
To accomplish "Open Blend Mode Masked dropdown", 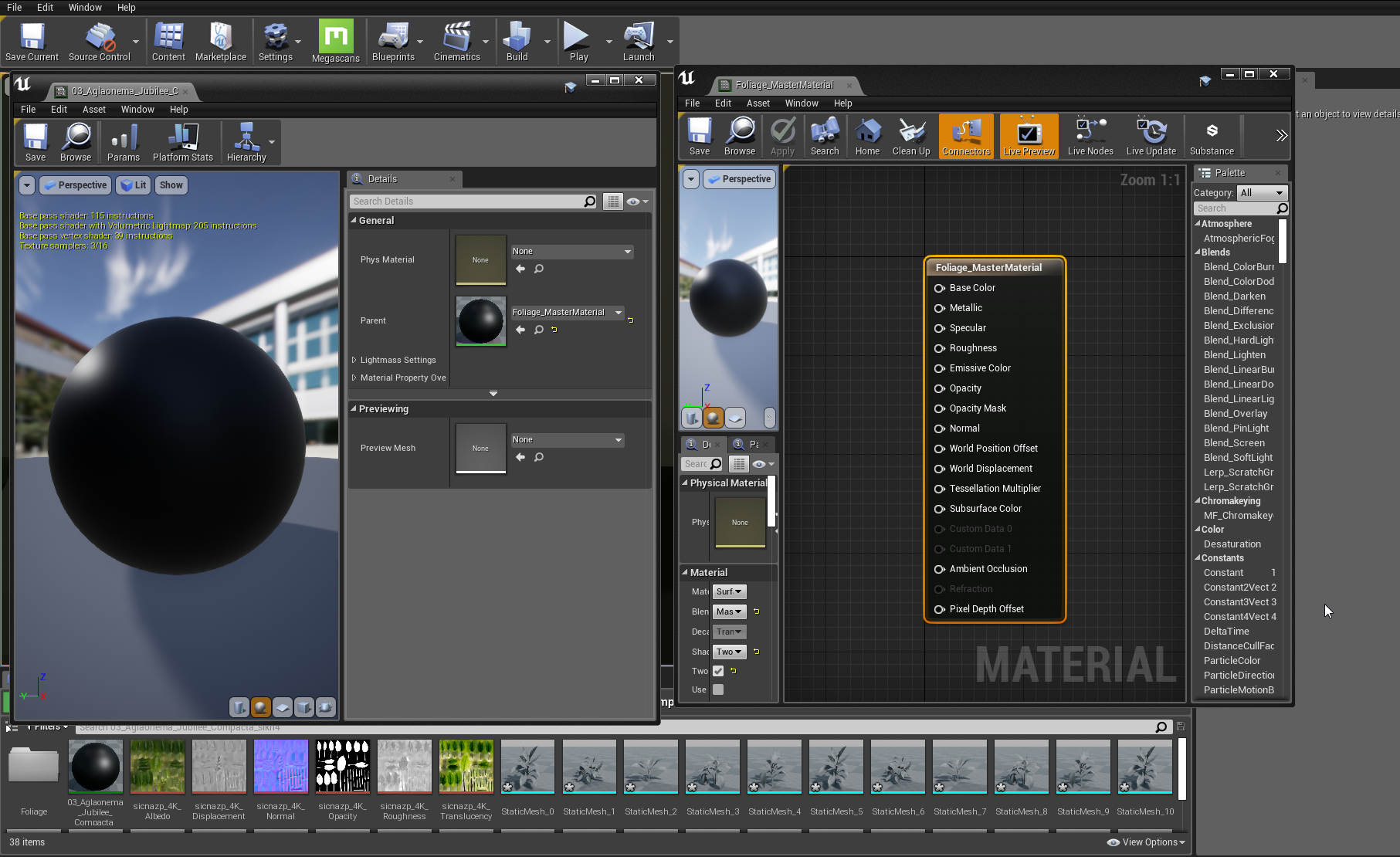I will click(729, 612).
